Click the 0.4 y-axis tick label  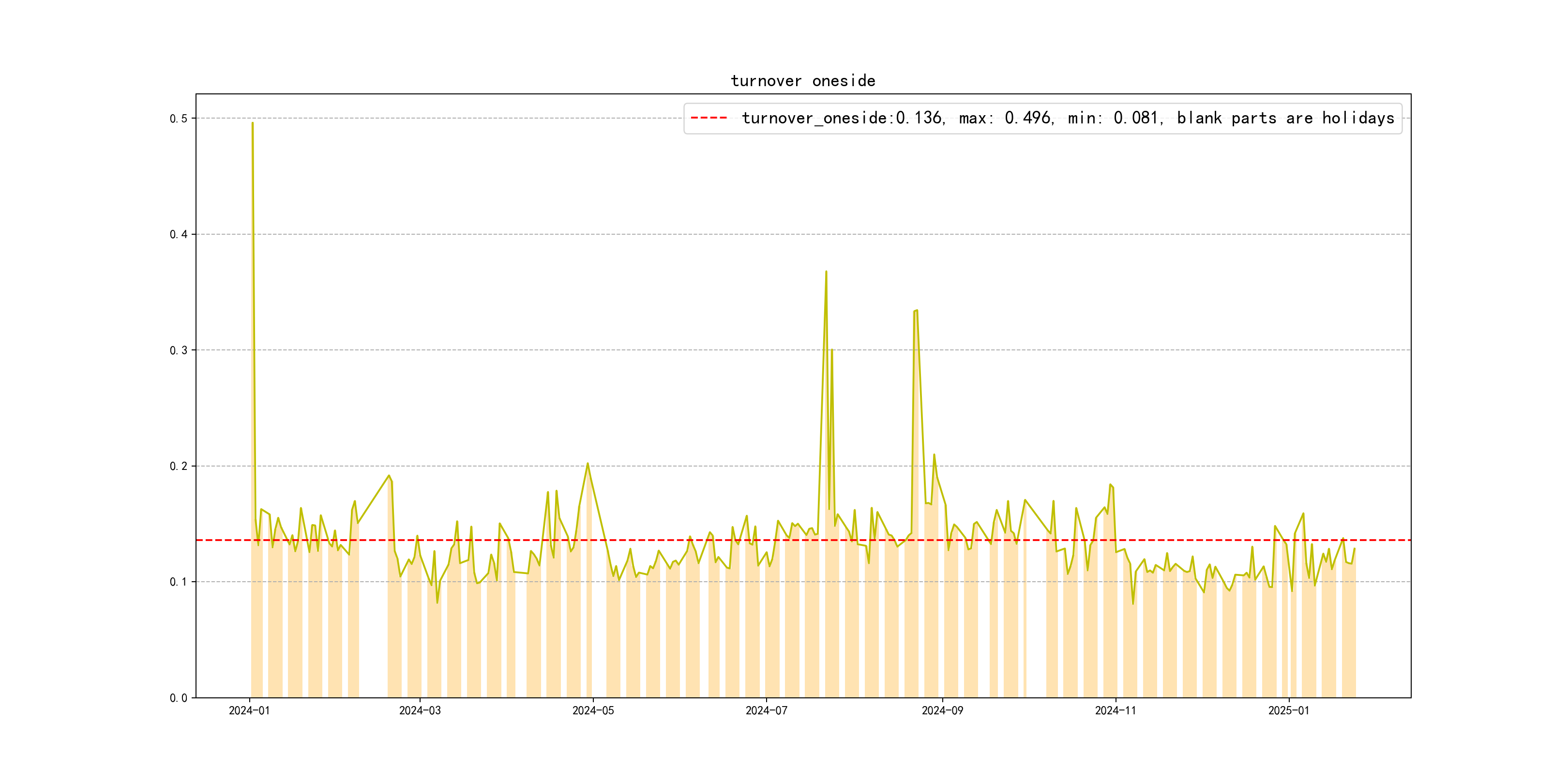pyautogui.click(x=179, y=234)
